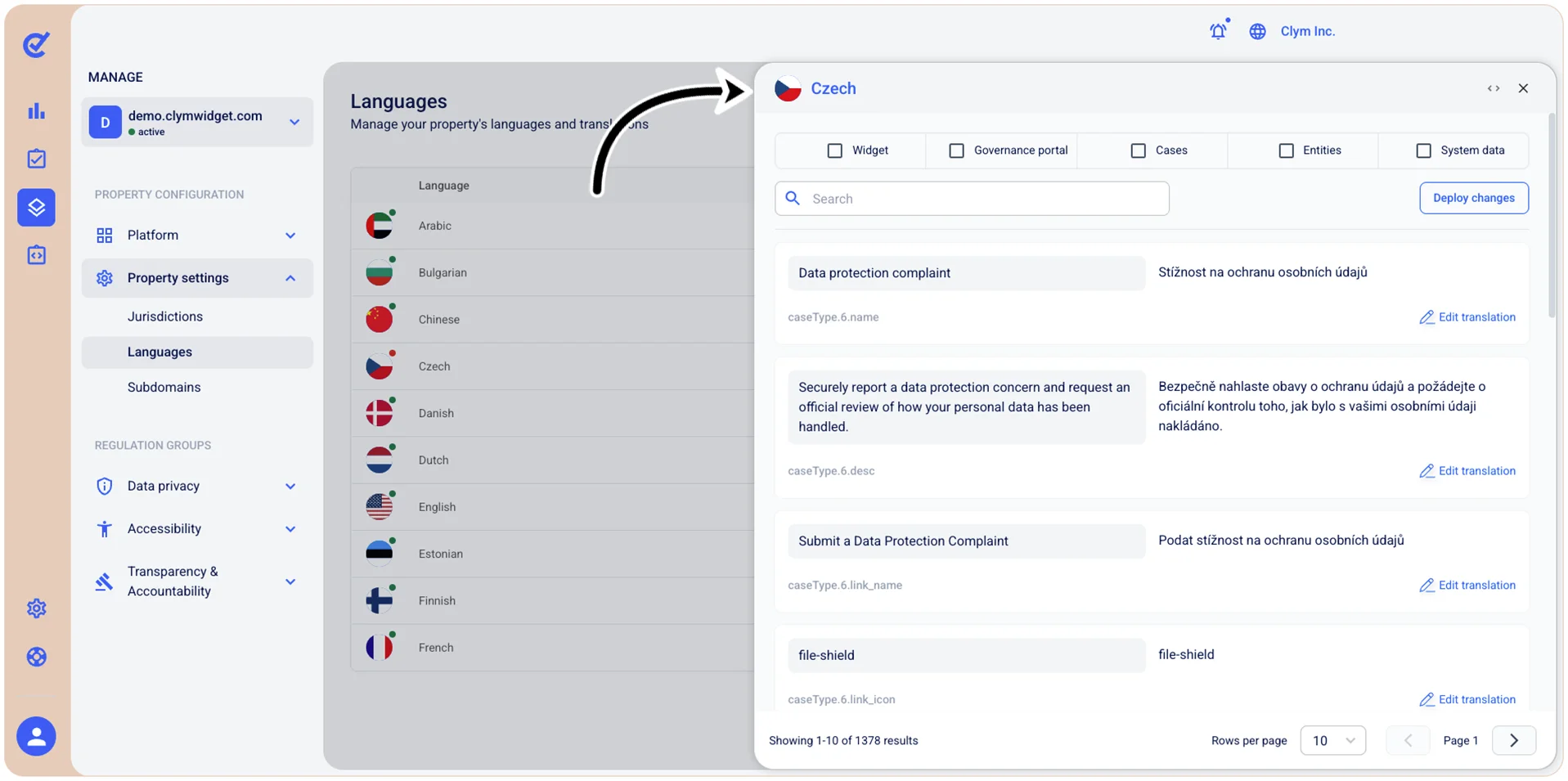The image size is (1568, 781).
Task: Edit translation for caseType.6.desc
Action: tap(1467, 471)
